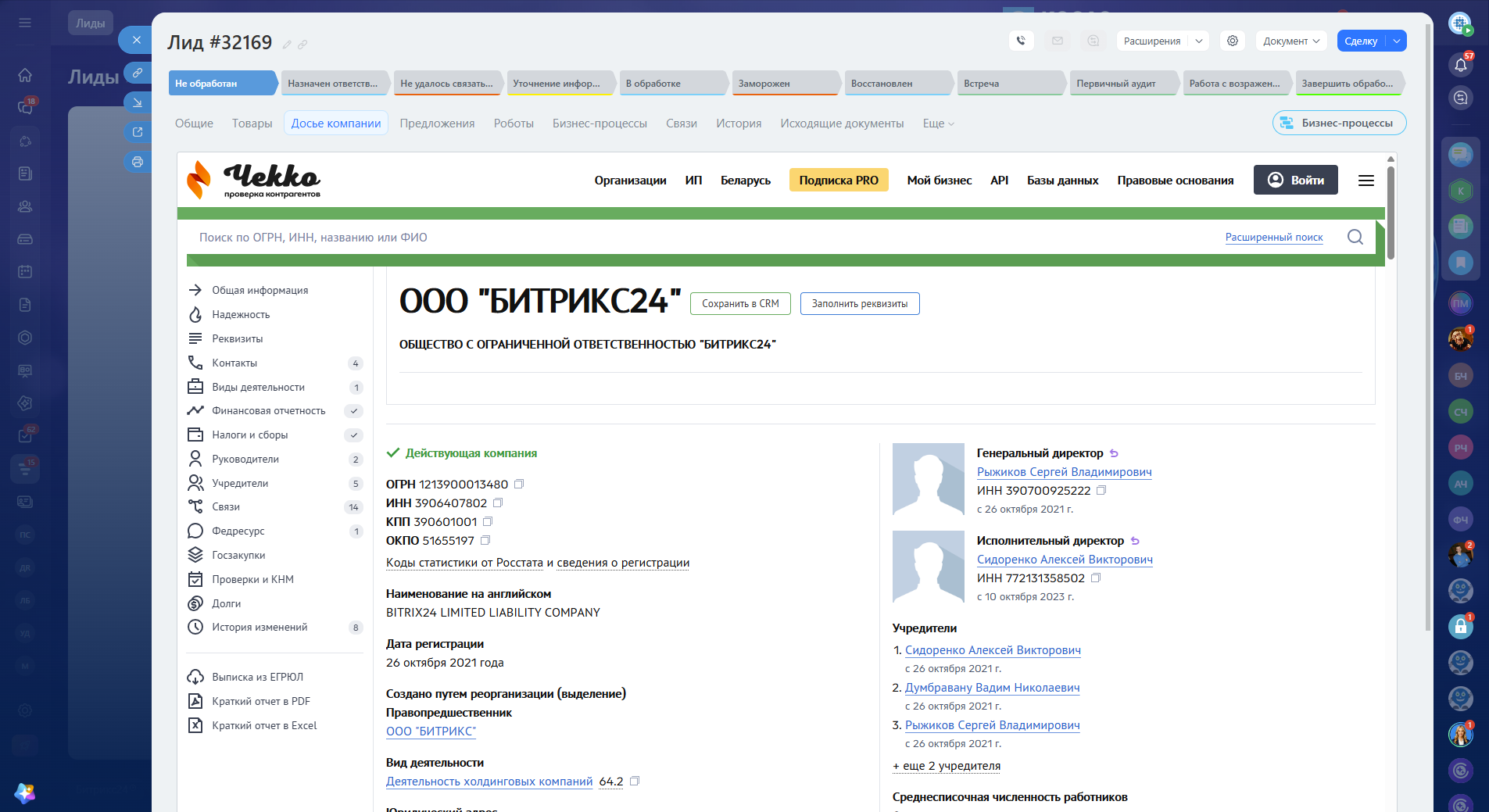Open the gear settings icon in lead header
1489x812 pixels.
coord(1233,41)
